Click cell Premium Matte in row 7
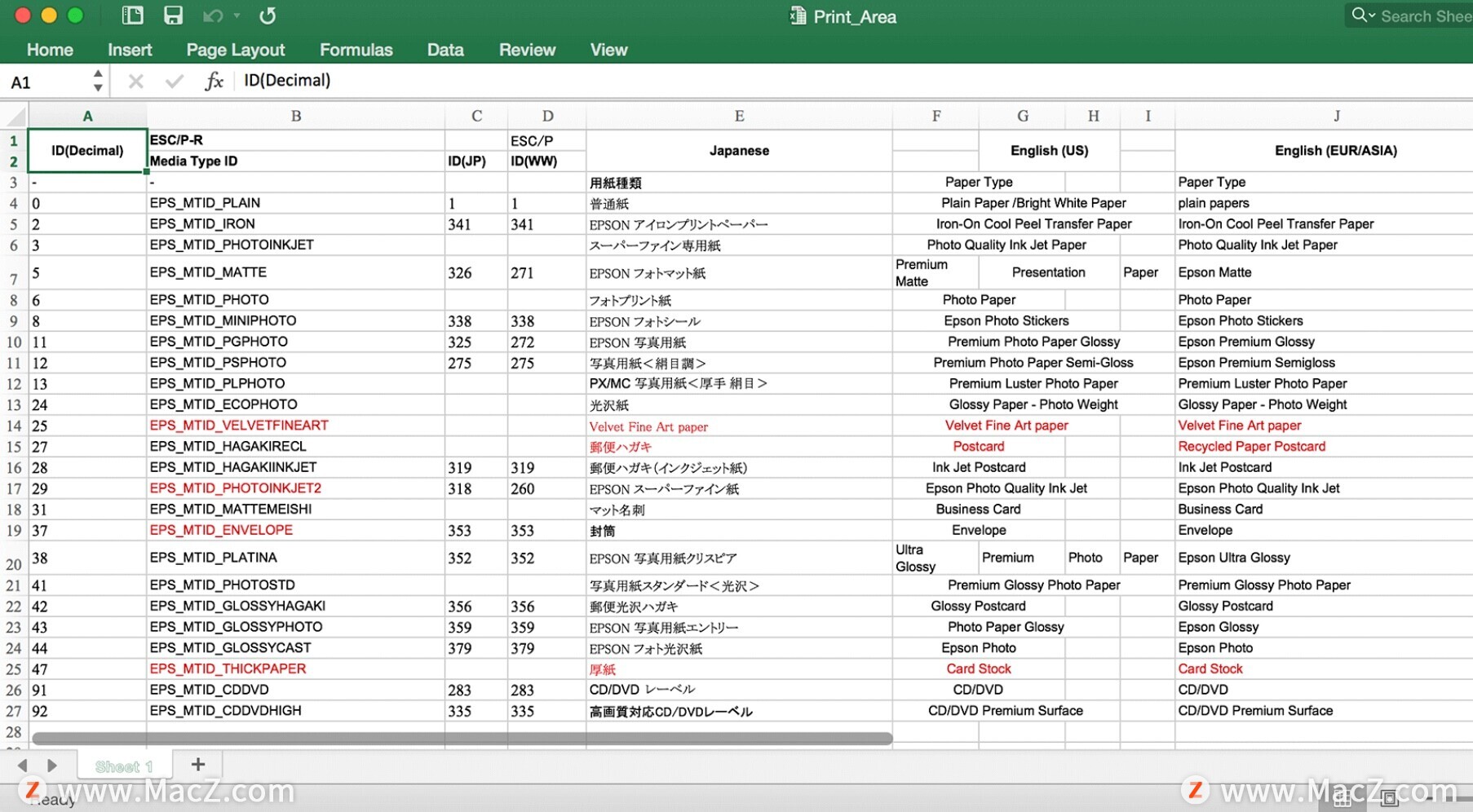This screenshot has width=1473, height=812. coord(936,272)
